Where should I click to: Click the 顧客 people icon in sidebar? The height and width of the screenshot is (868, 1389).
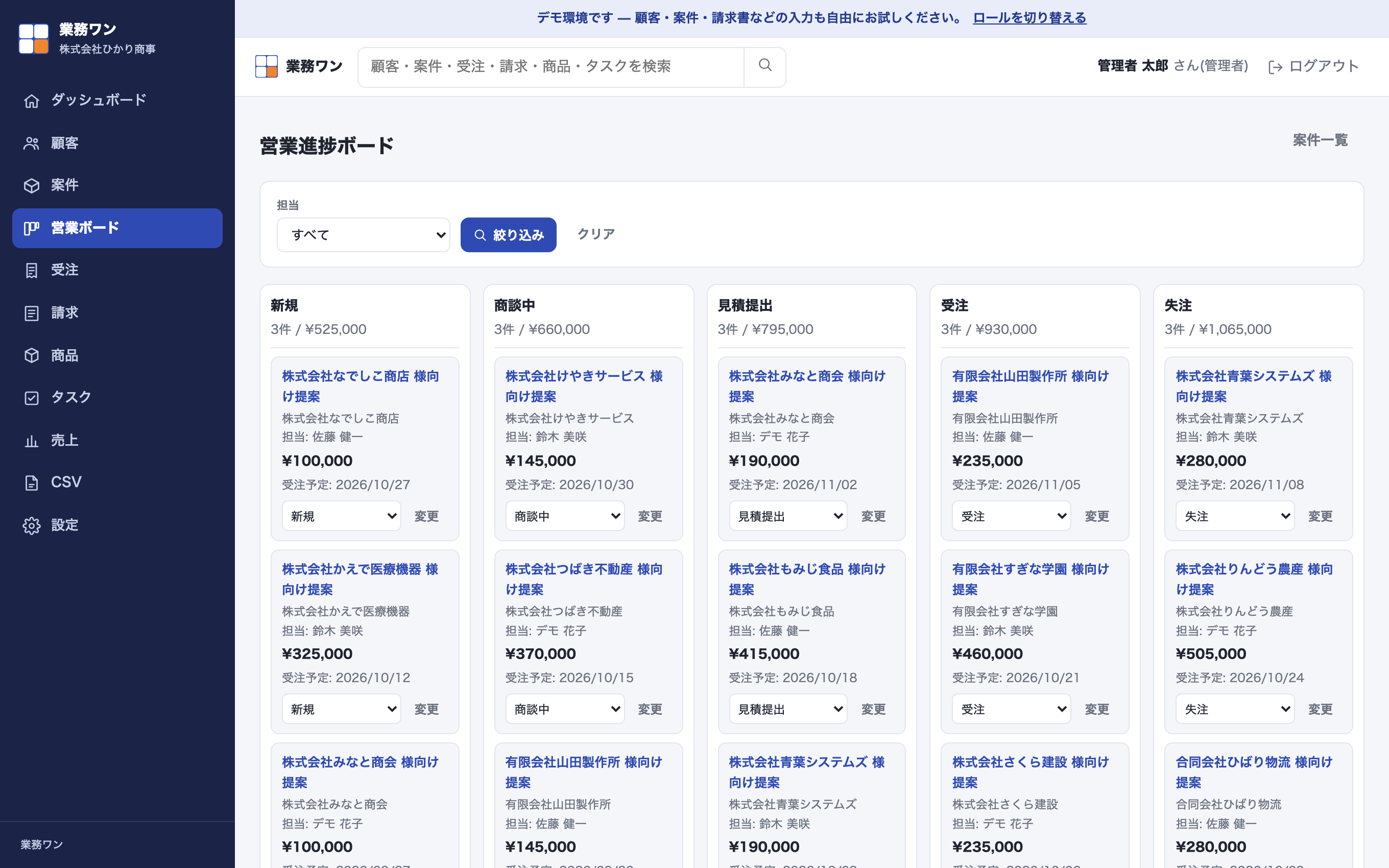coord(32,143)
